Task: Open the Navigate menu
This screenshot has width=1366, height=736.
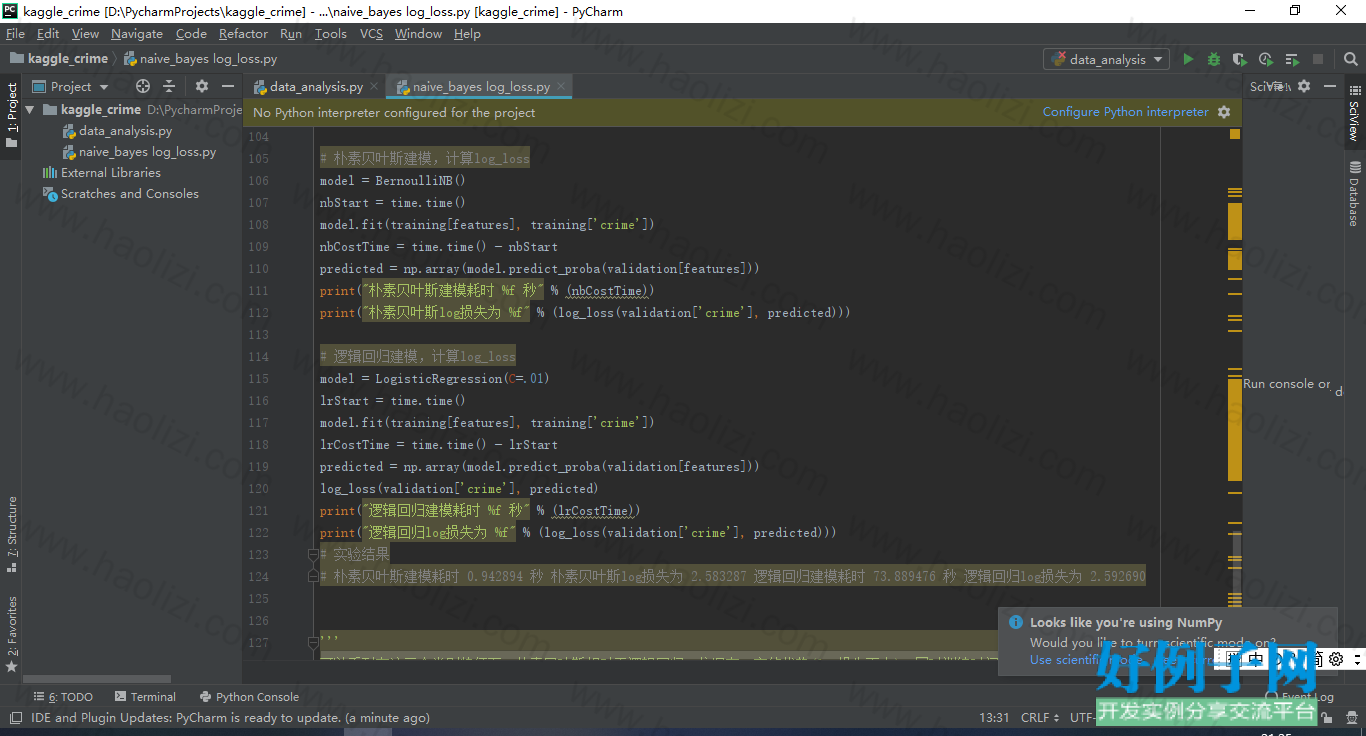Action: click(137, 34)
